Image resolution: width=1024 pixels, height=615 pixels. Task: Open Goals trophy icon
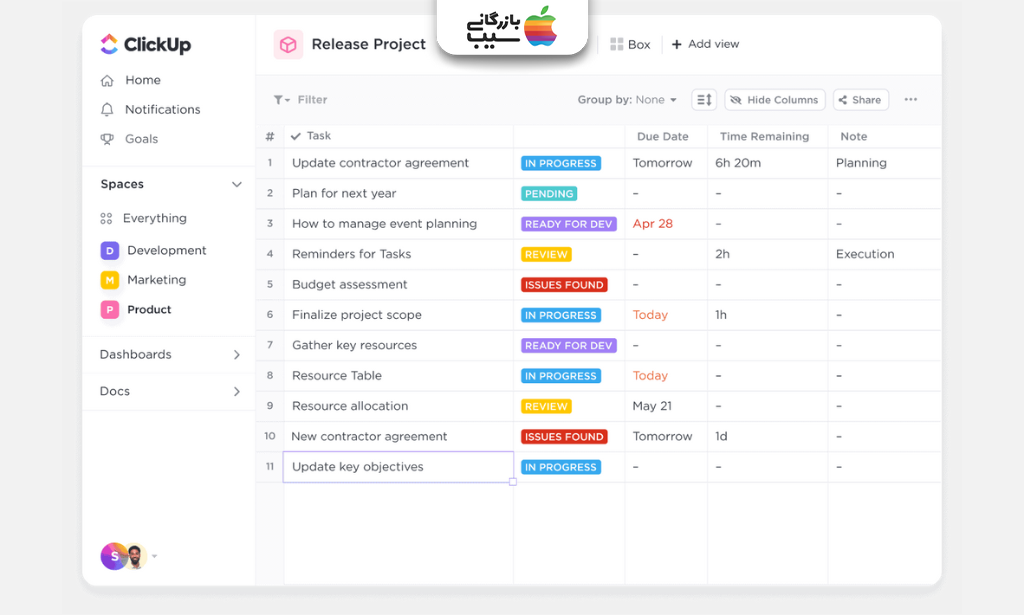point(107,139)
